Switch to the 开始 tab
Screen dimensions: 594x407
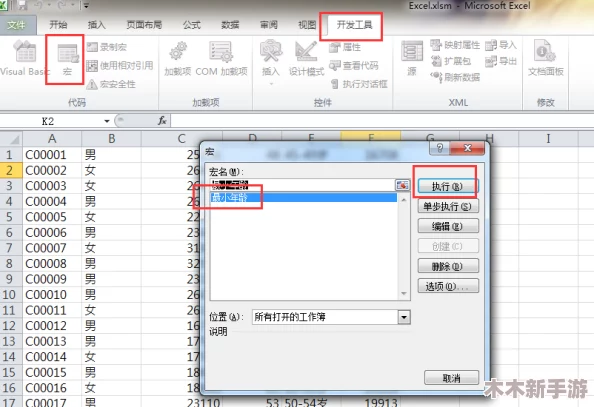point(58,25)
